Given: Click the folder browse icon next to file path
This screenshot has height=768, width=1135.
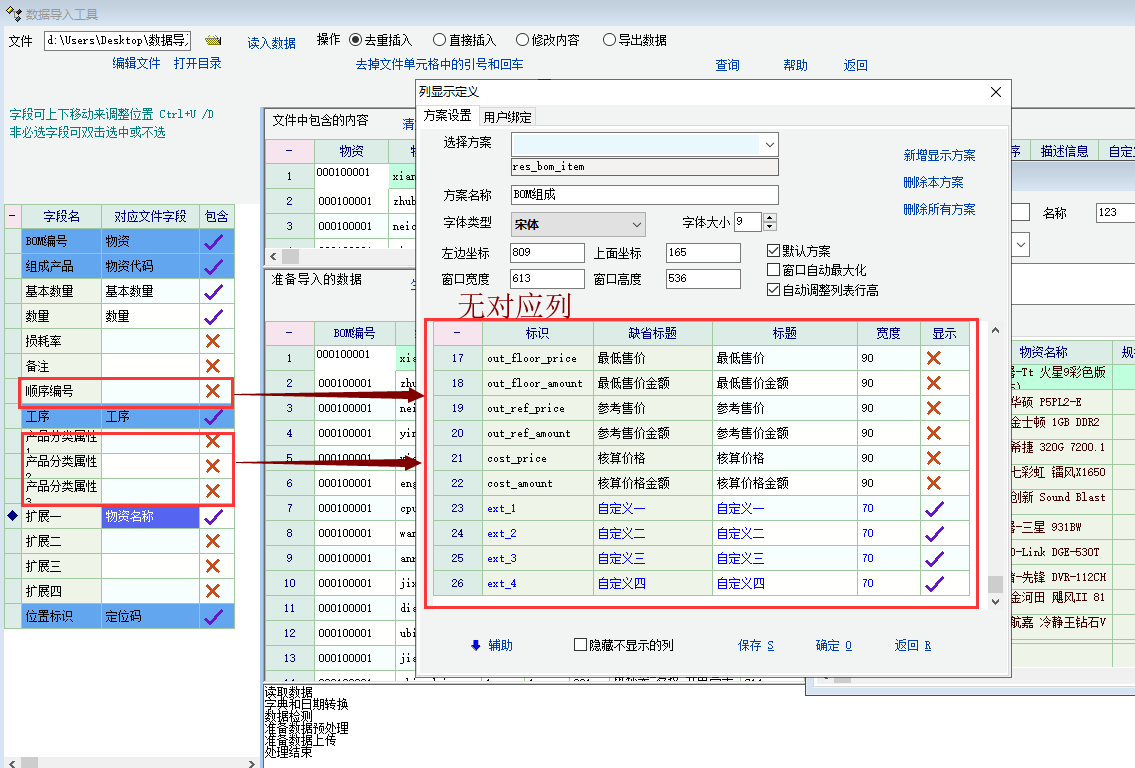Looking at the screenshot, I should 213,41.
